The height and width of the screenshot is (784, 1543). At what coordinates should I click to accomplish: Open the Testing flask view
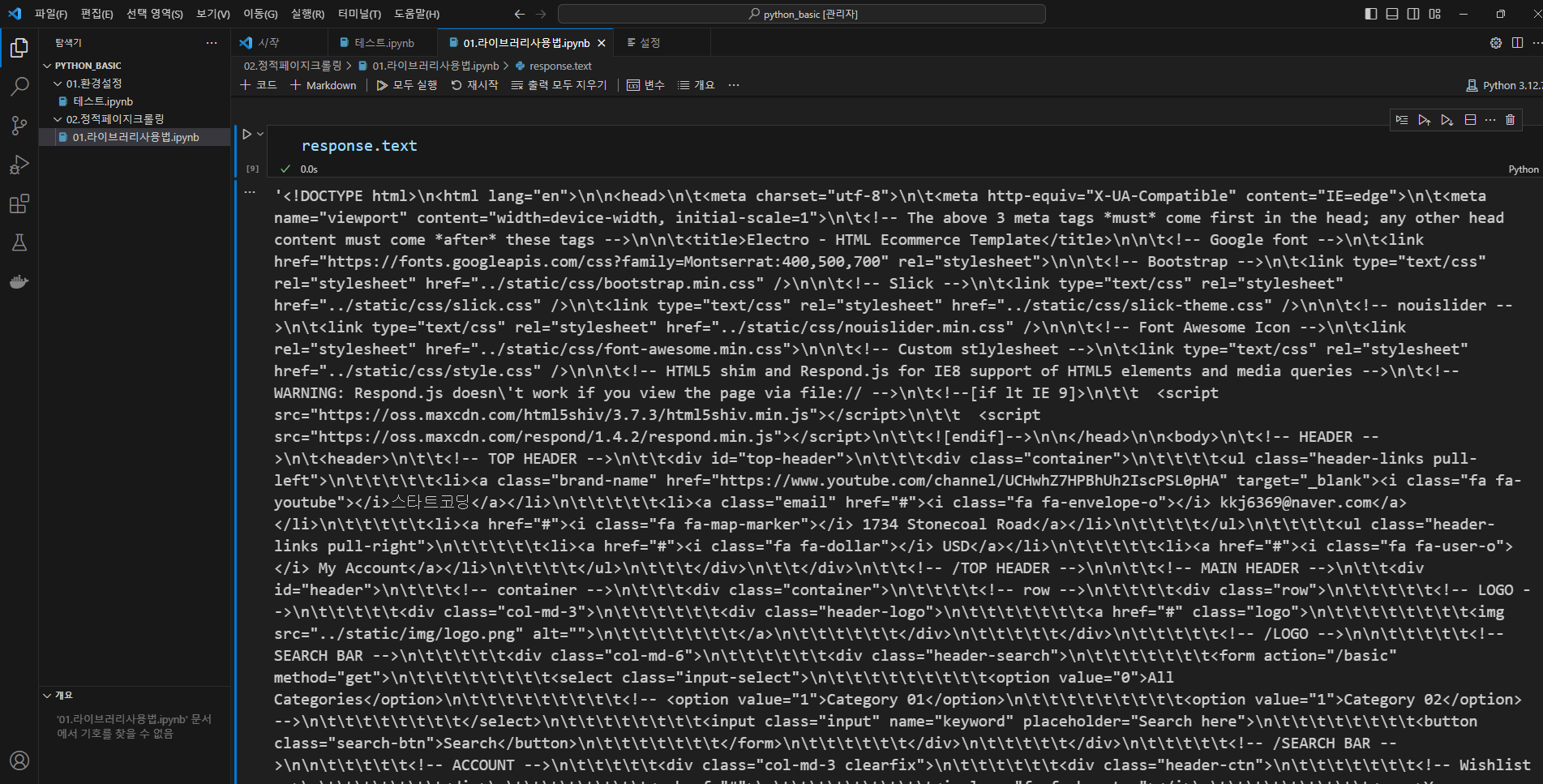pos(19,242)
